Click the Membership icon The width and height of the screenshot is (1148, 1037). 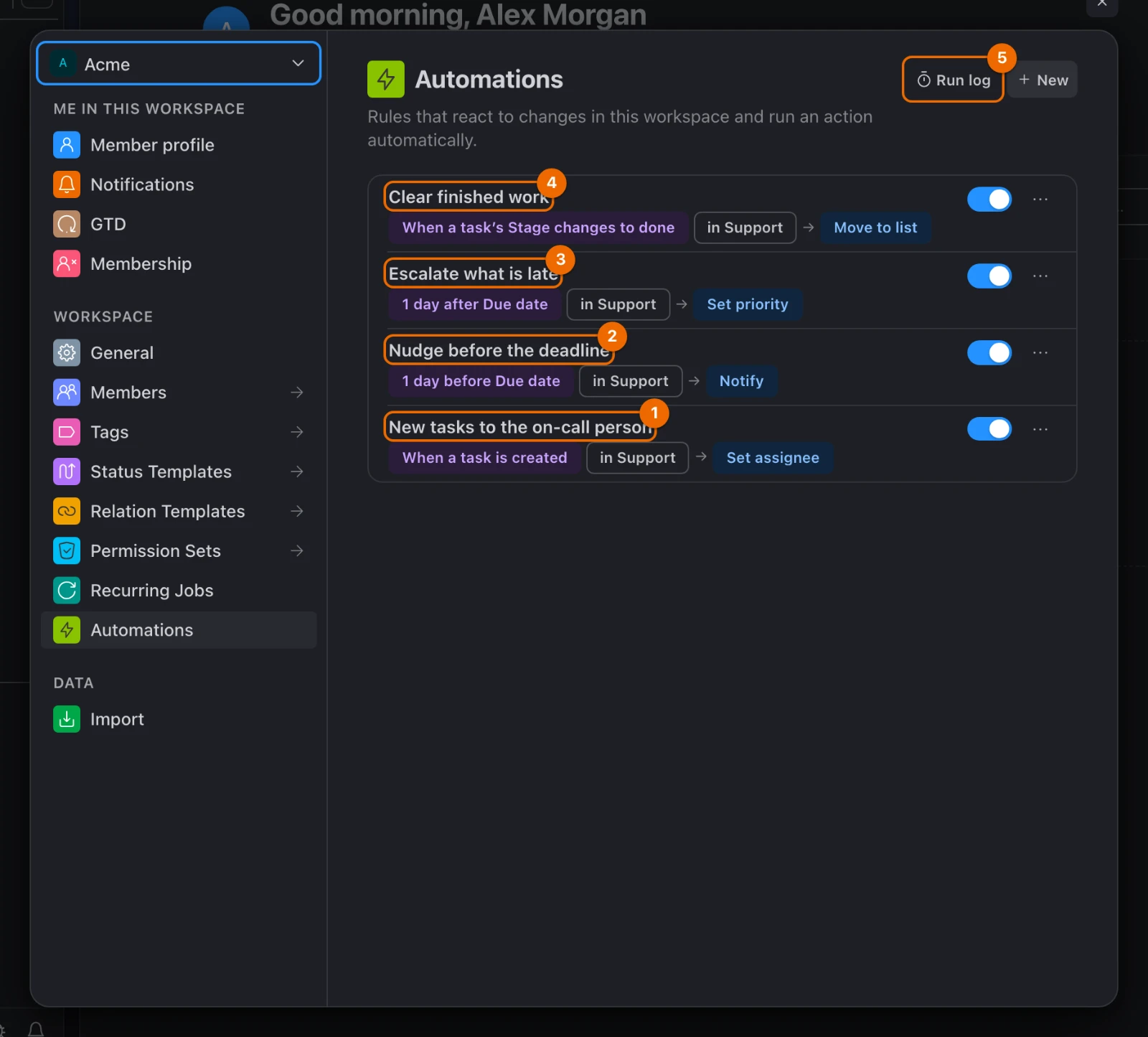67,263
